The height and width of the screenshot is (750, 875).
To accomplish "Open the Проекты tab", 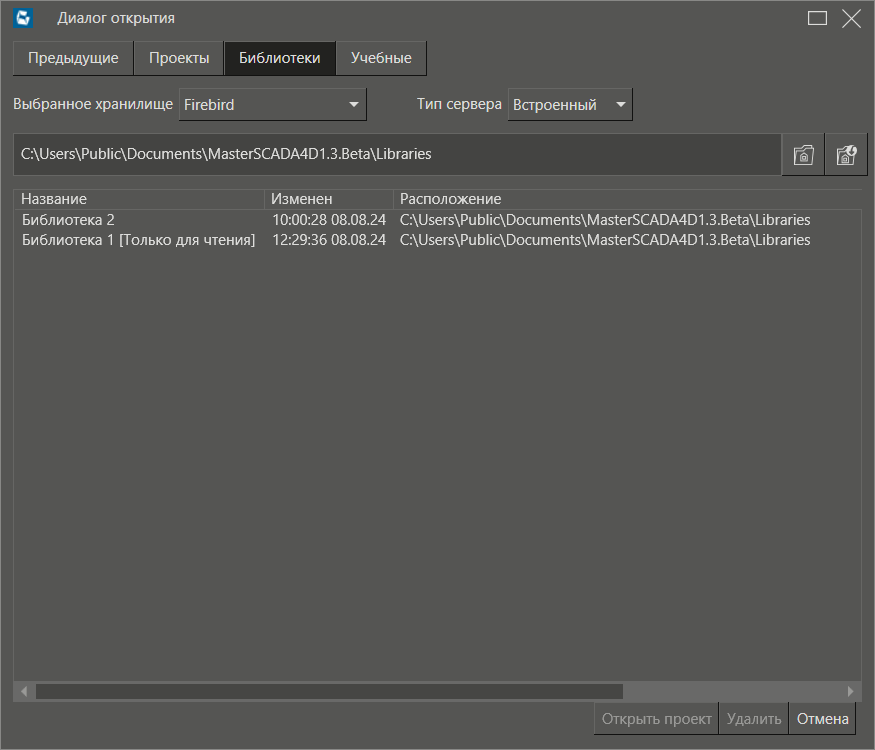I will (179, 58).
